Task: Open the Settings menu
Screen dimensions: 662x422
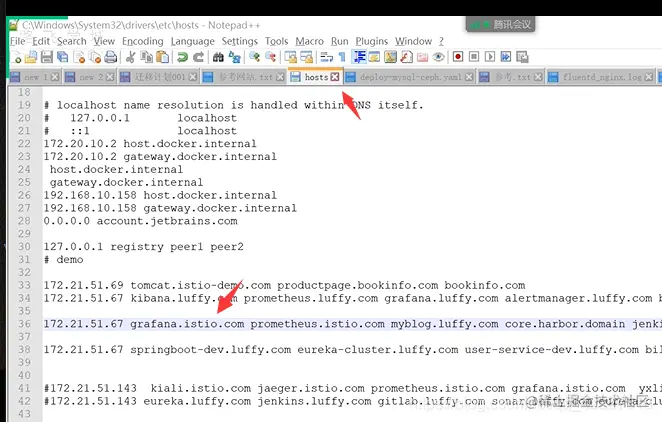Action: click(240, 41)
